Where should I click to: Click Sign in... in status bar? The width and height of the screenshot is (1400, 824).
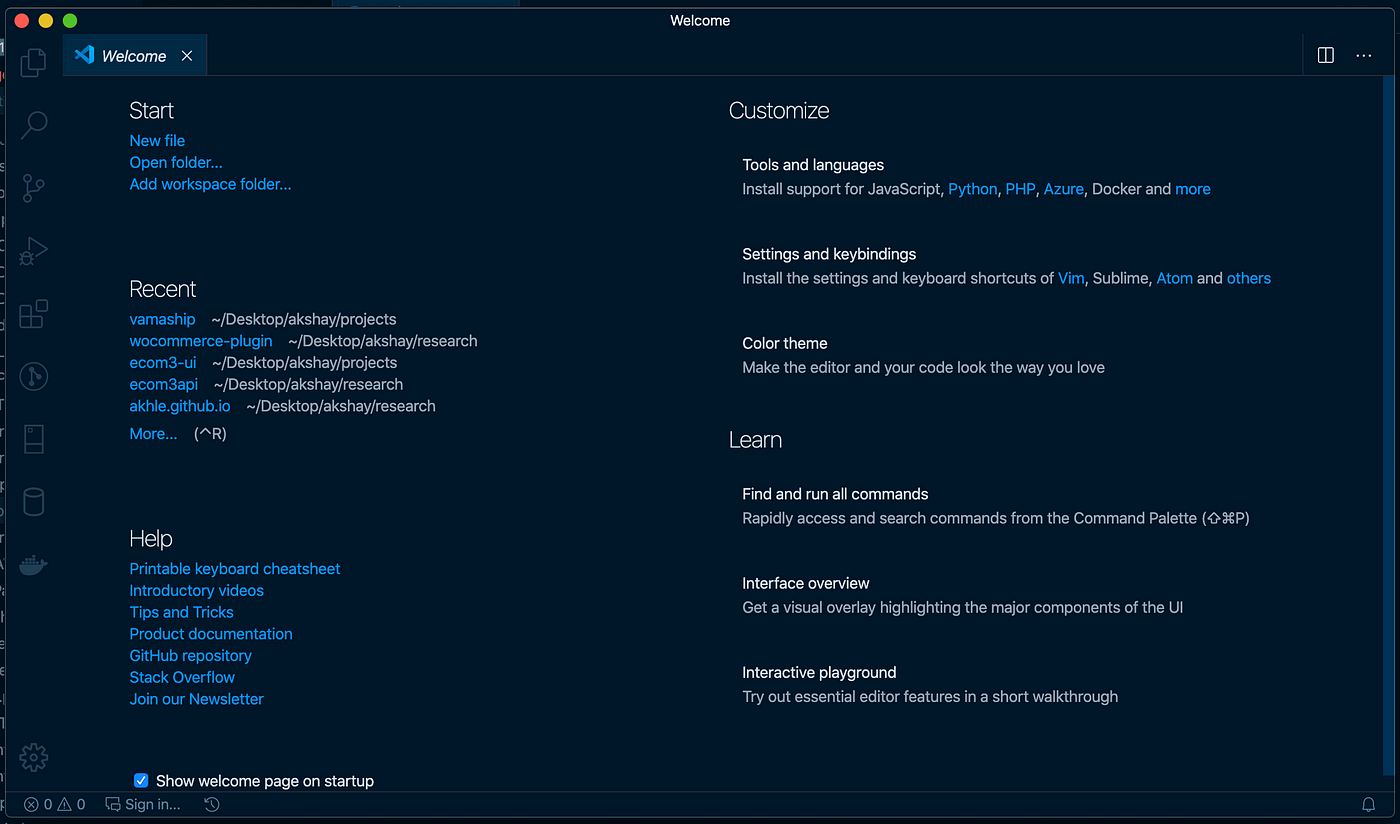click(143, 804)
